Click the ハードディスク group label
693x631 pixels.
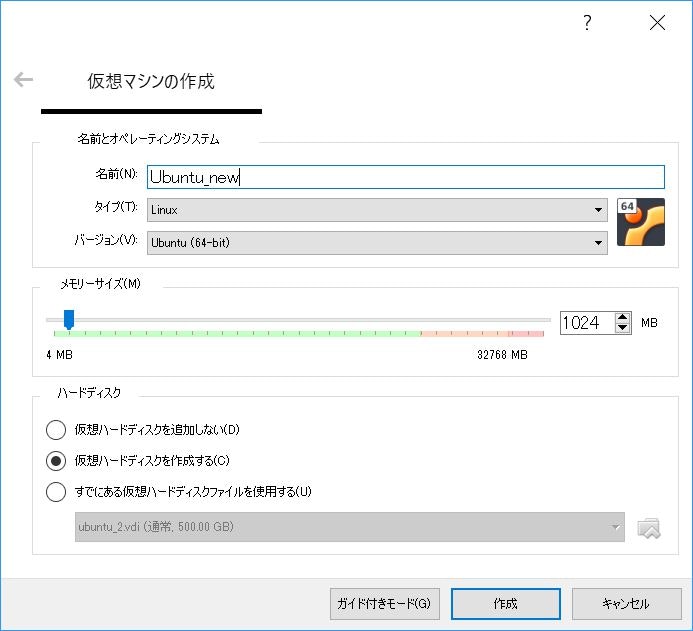[89, 392]
